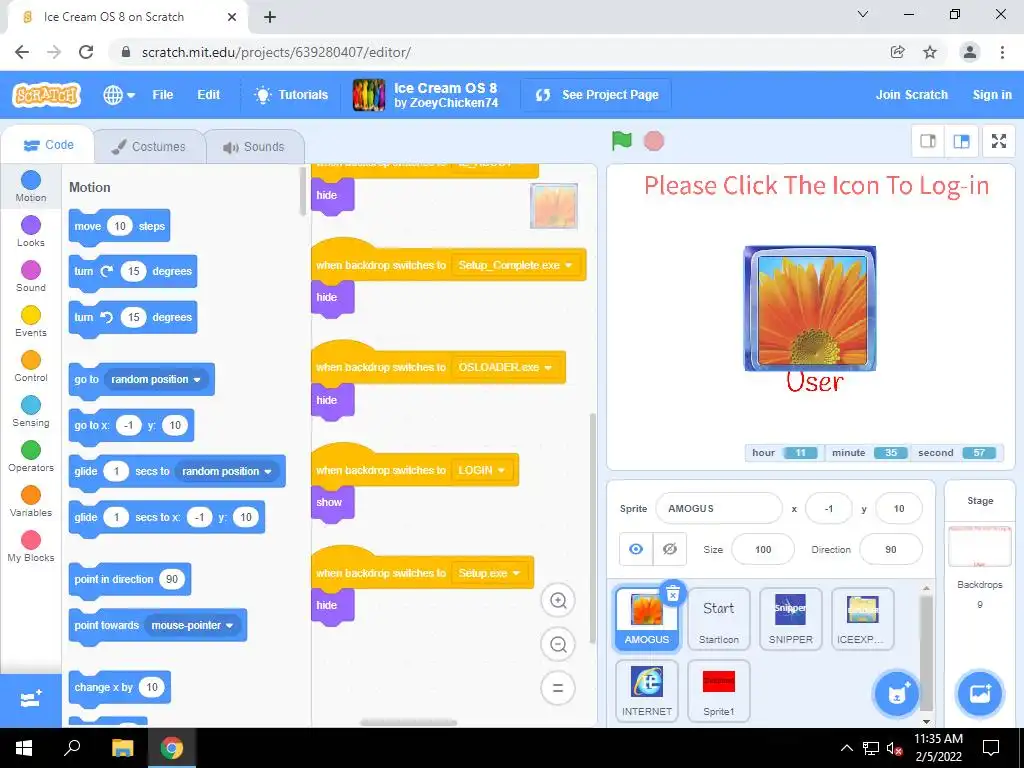Switch to small stage layout
This screenshot has height=768, width=1024.
pos(928,141)
